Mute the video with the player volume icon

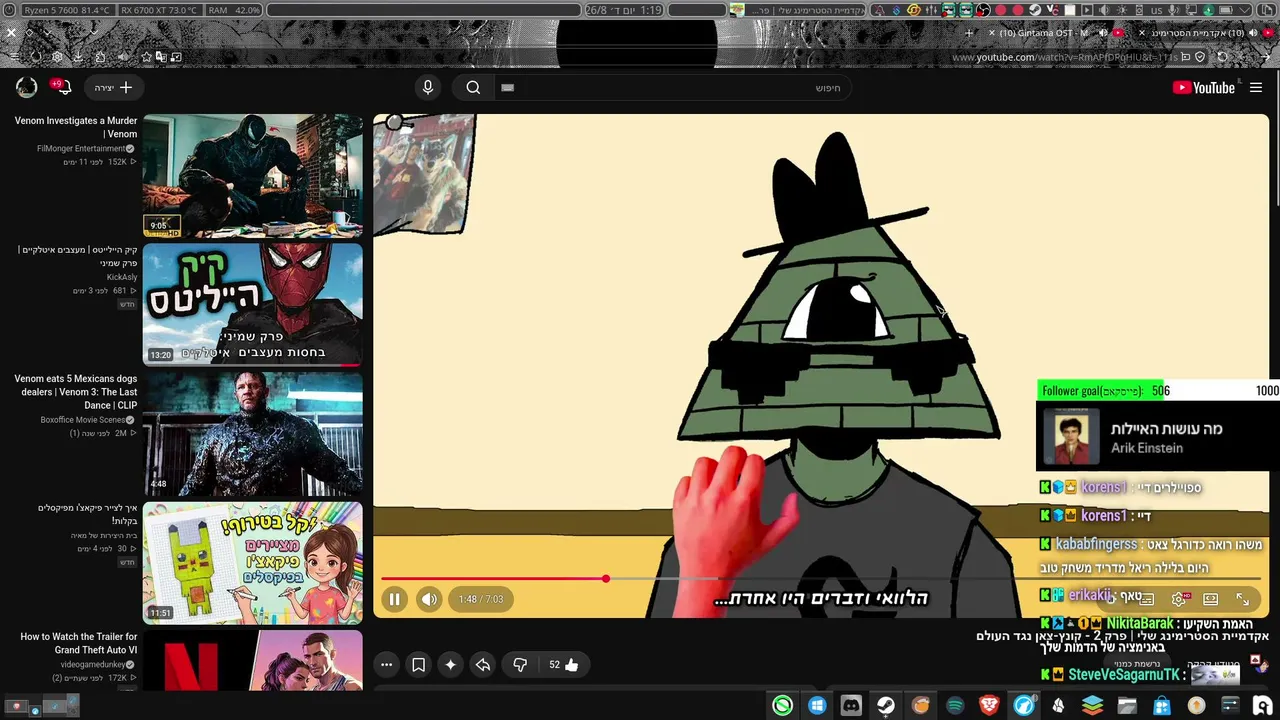click(429, 599)
